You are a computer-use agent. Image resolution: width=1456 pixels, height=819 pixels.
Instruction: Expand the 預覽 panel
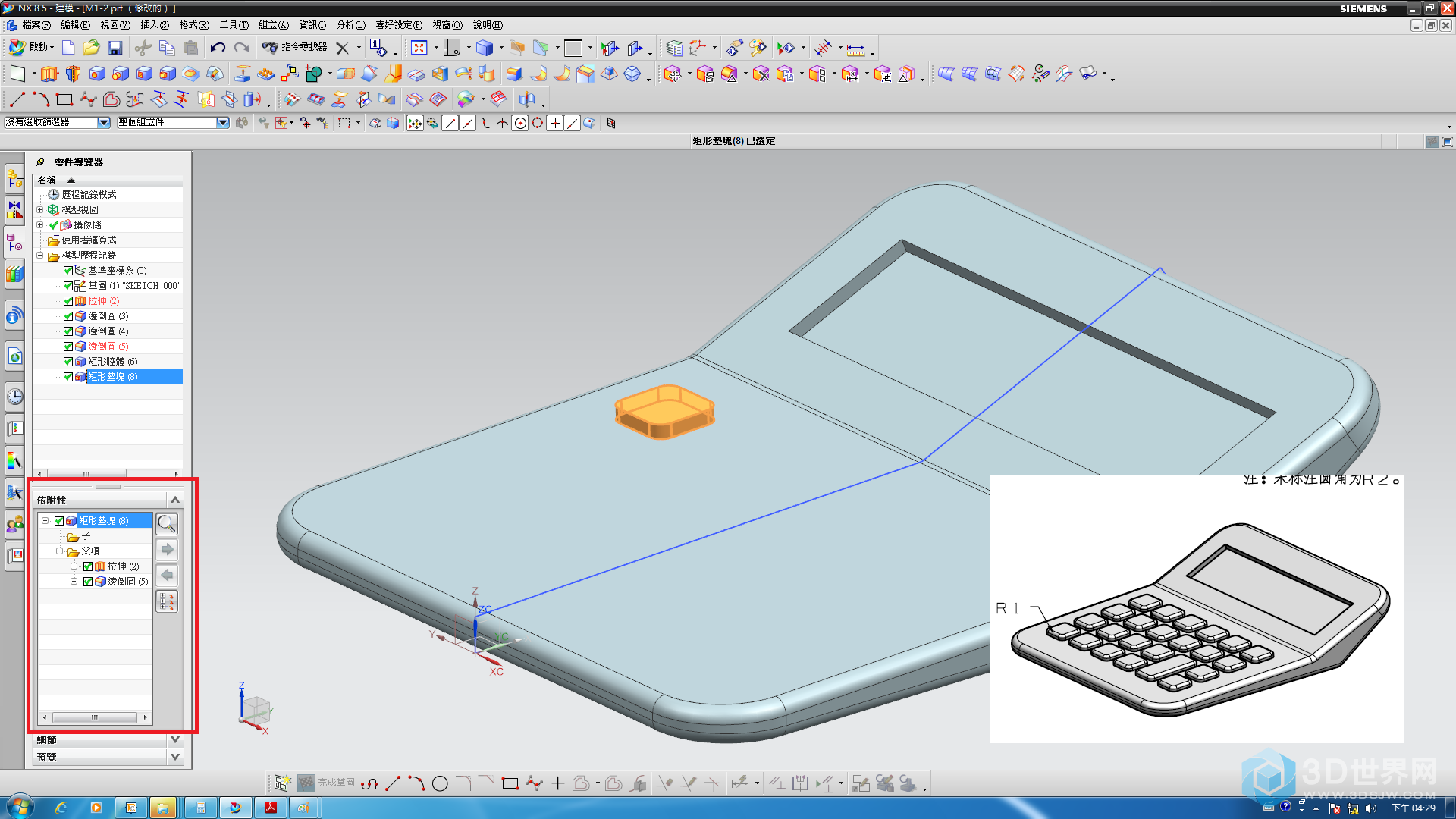click(x=175, y=757)
